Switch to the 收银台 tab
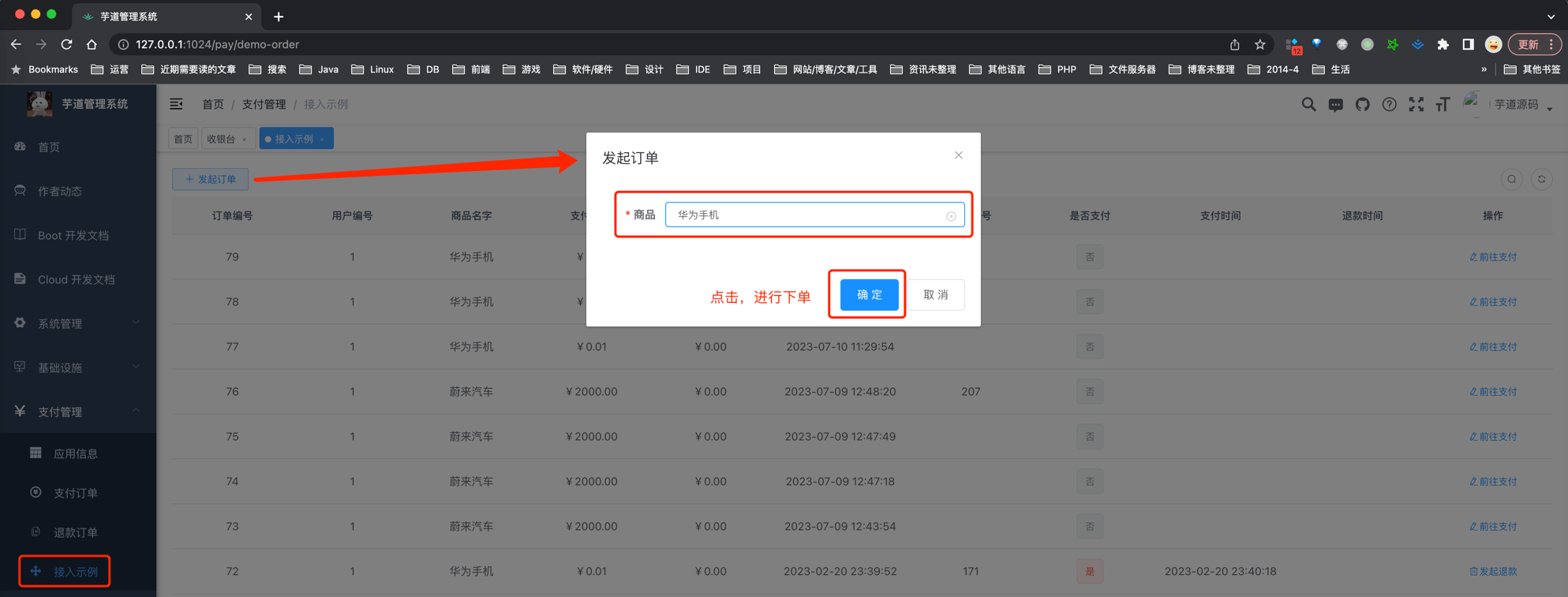The width and height of the screenshot is (1568, 597). 221,139
